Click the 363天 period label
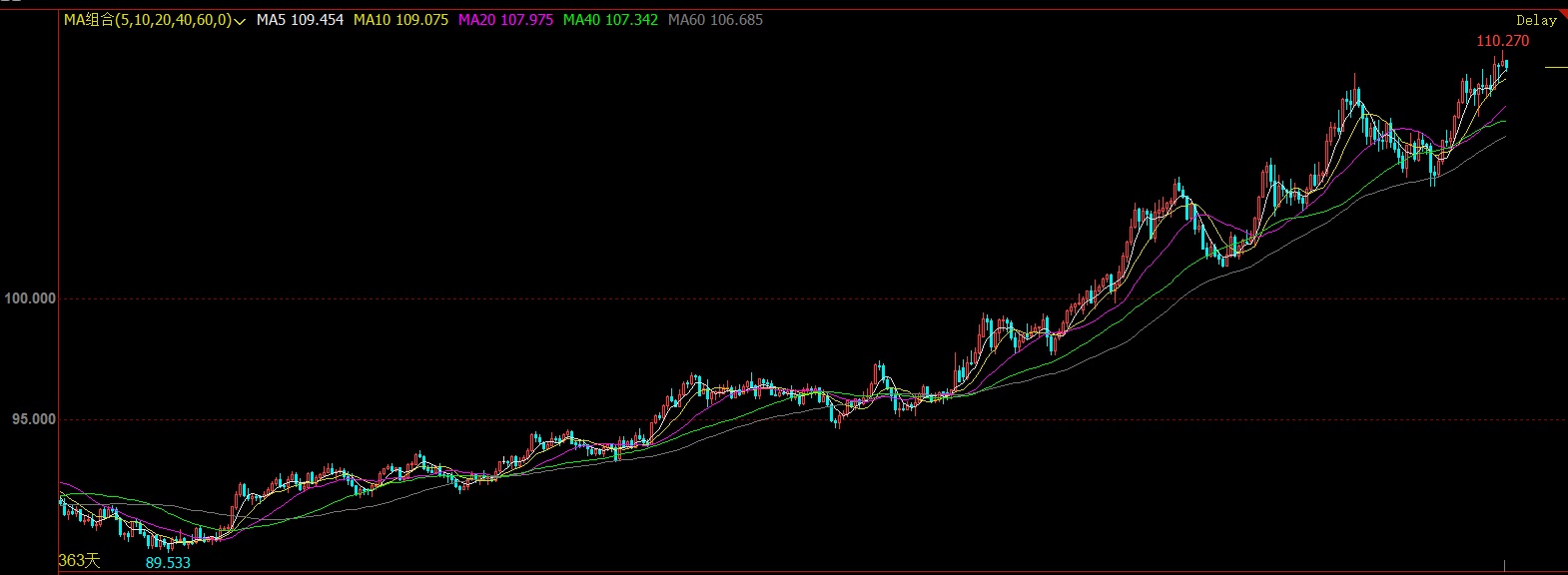The image size is (1568, 575). click(x=80, y=561)
